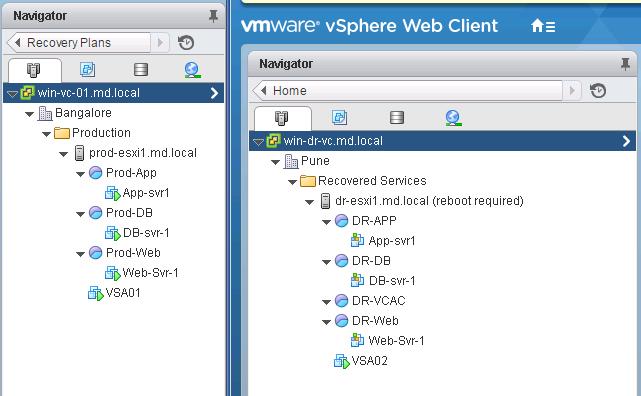
Task: Collapse Prod-Web resource pool
Action: pyautogui.click(x=81, y=254)
